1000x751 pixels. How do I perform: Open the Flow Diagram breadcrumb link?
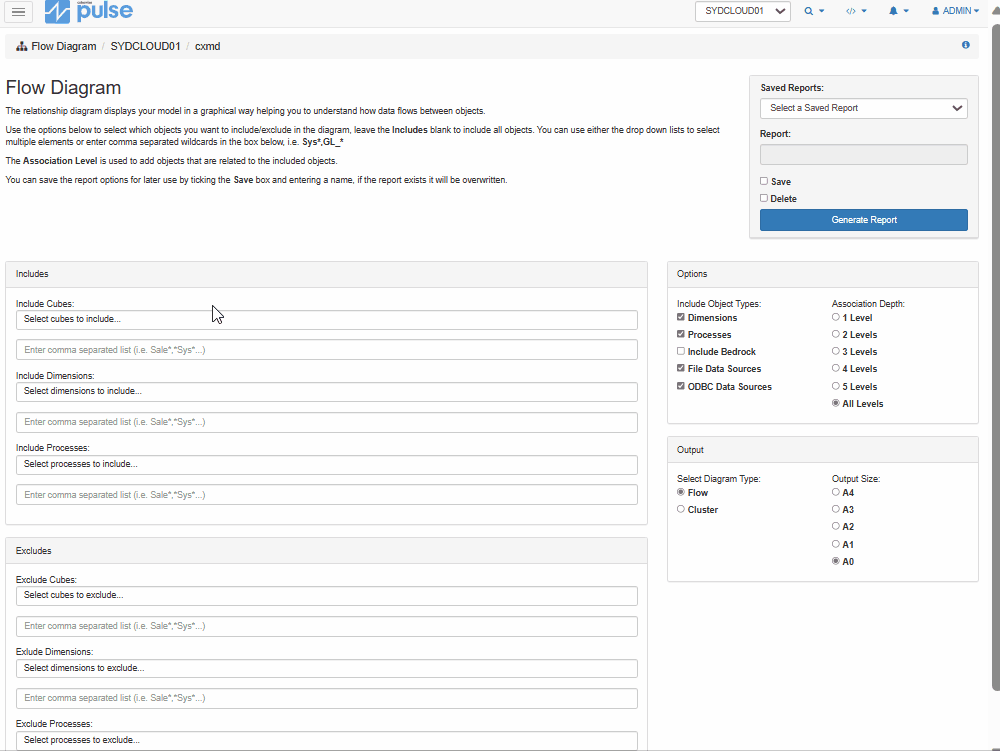[x=61, y=45]
